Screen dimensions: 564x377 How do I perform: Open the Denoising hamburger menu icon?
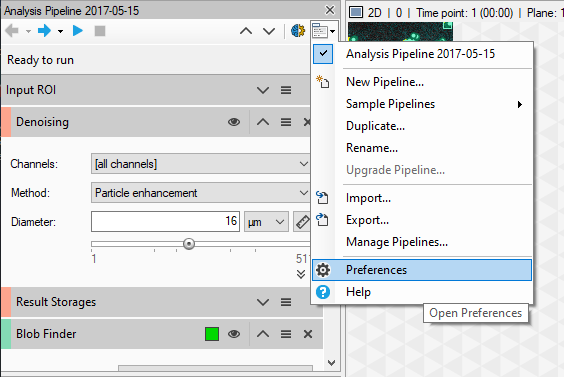click(x=286, y=122)
